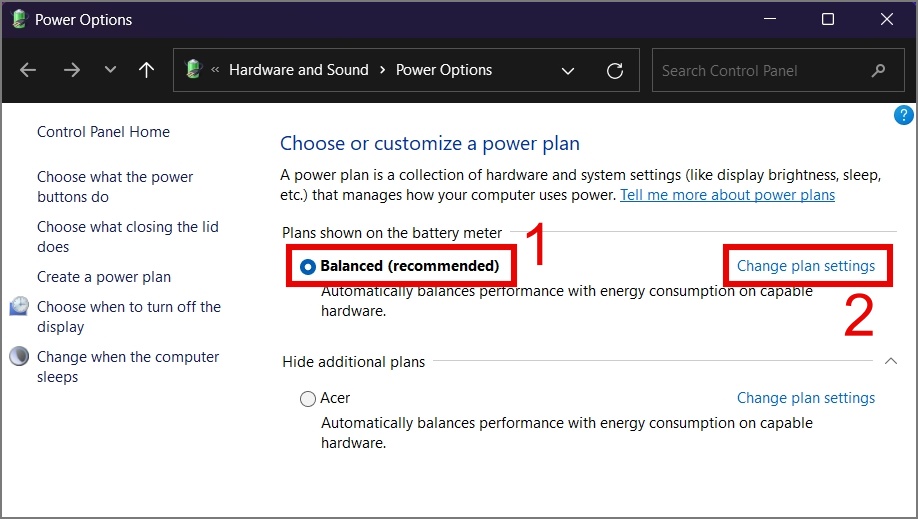Click the Hide additional plans label
Viewport: 918px width, 519px height.
353,362
